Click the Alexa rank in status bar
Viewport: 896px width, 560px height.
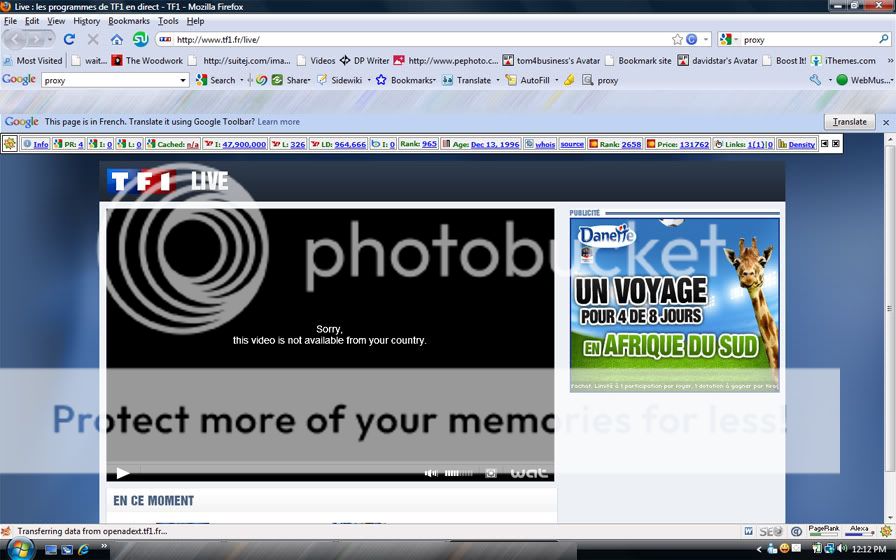[859, 531]
